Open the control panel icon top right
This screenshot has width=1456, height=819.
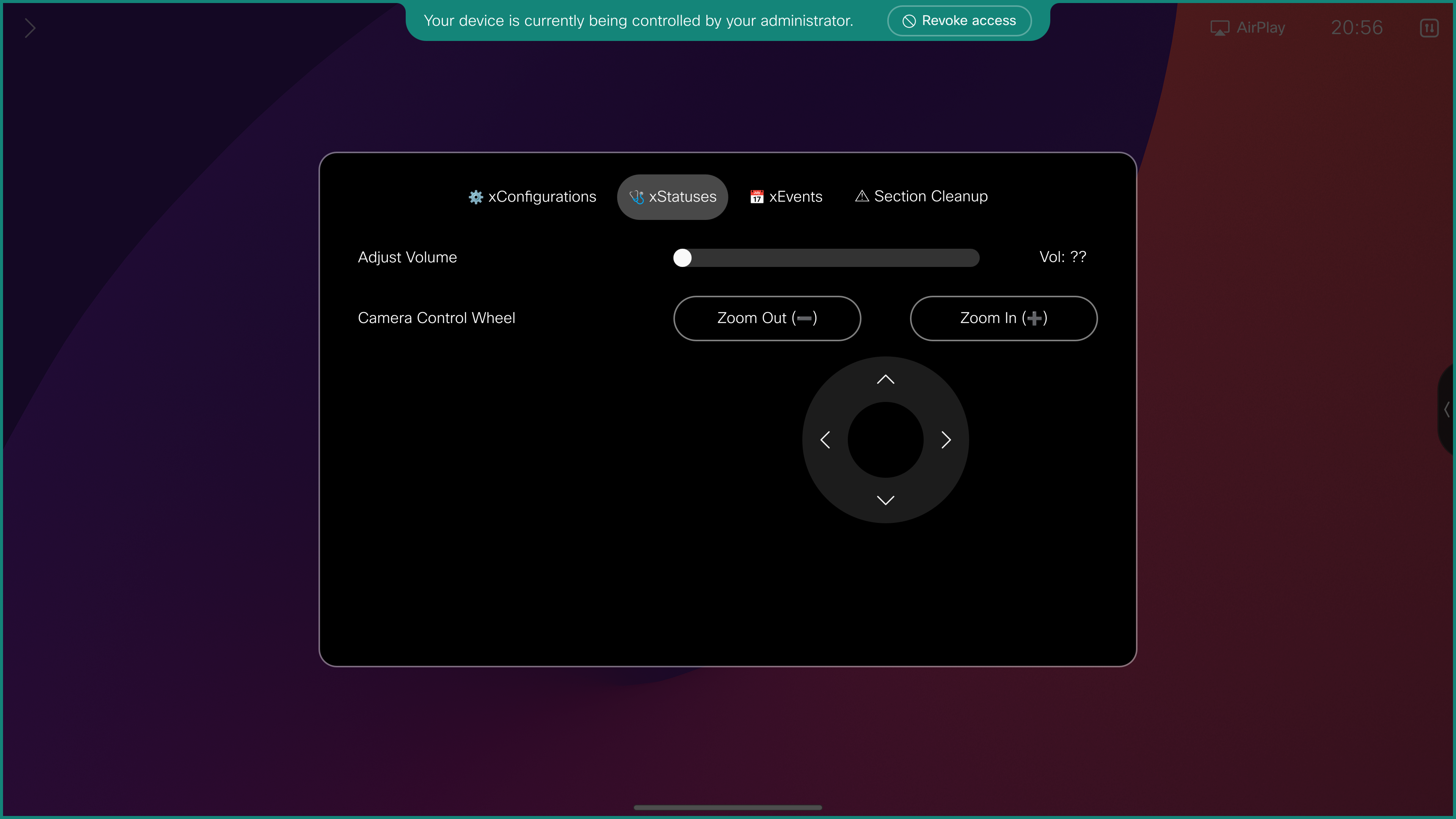(x=1429, y=28)
